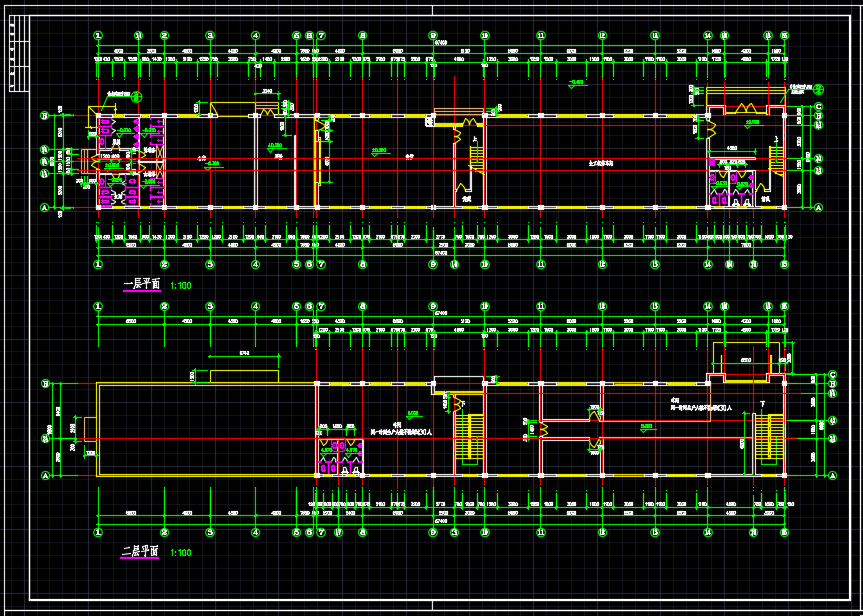Click the 二层平面 drawing title
Viewport: 863px width, 616px height.
click(x=141, y=552)
